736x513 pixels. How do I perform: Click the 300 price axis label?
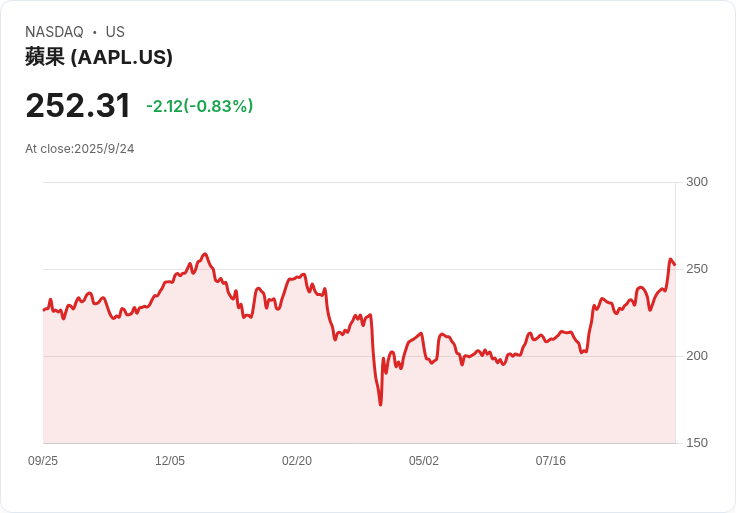click(697, 182)
